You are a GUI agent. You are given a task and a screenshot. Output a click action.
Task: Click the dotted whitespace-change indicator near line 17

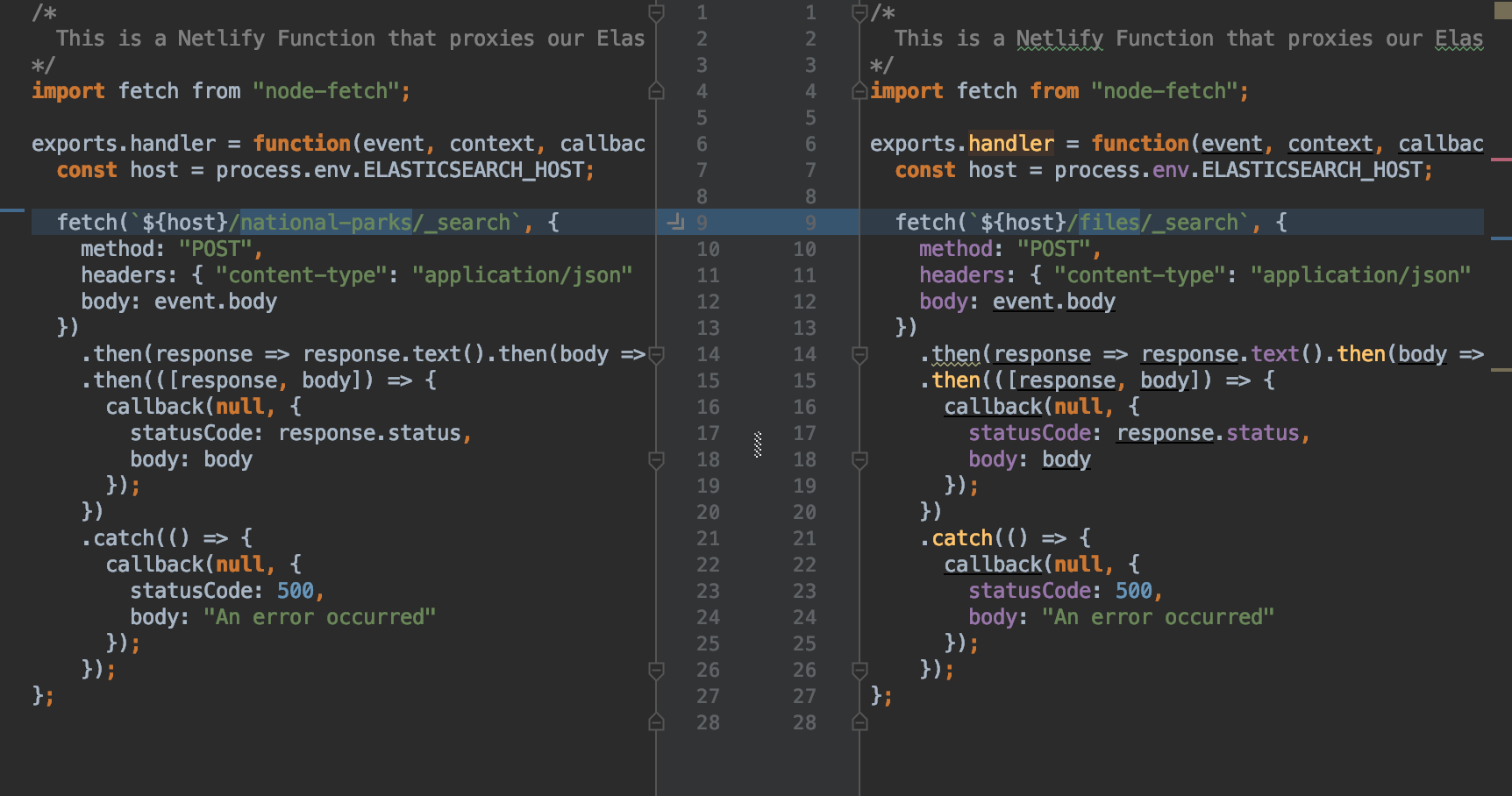coord(756,445)
